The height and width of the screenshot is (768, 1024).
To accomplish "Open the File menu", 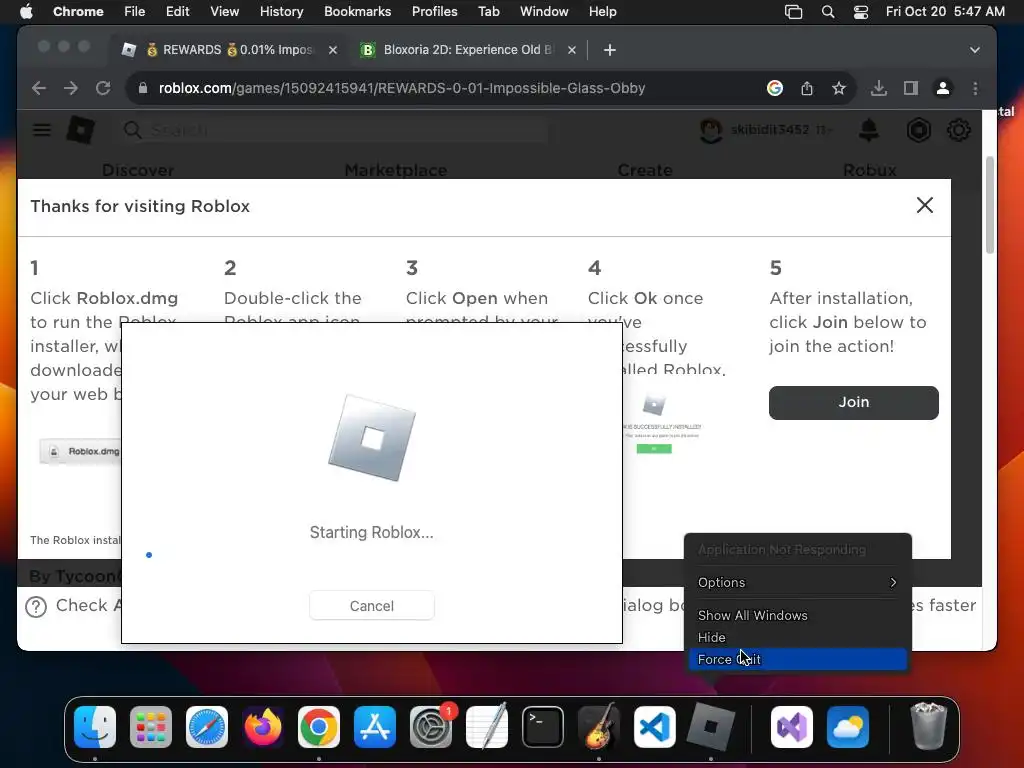I will coord(135,11).
